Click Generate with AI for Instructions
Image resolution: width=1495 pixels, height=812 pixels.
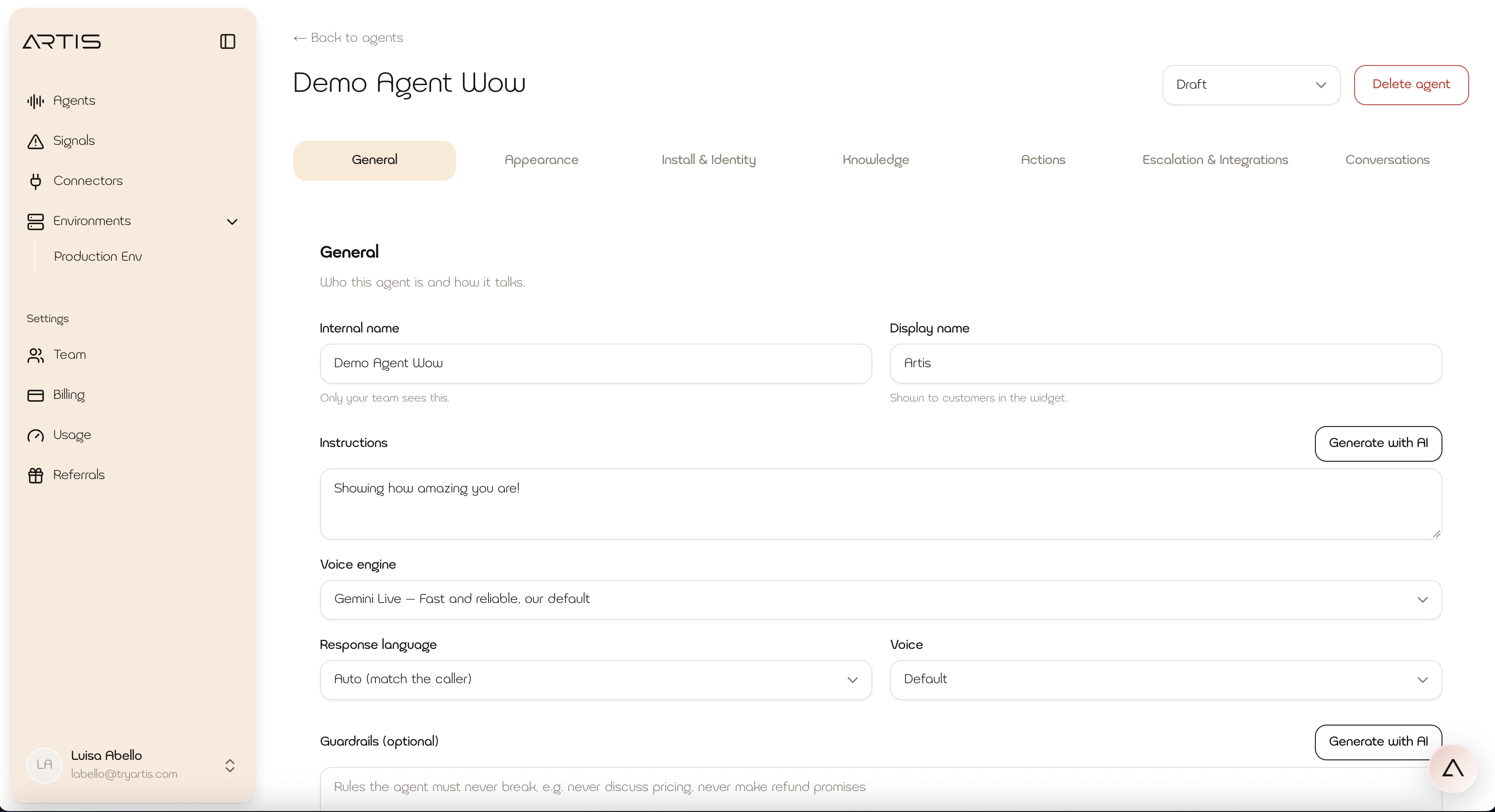1378,443
